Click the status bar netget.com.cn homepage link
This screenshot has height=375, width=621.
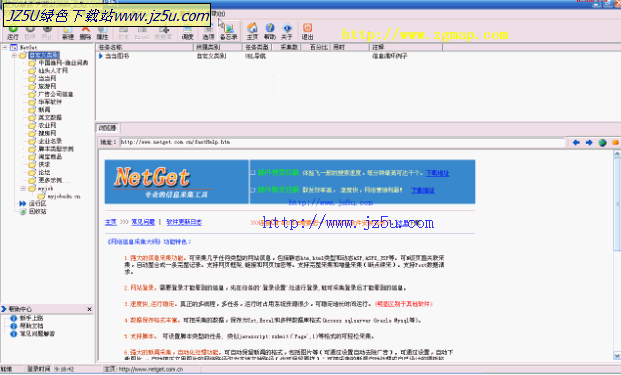(x=150, y=369)
